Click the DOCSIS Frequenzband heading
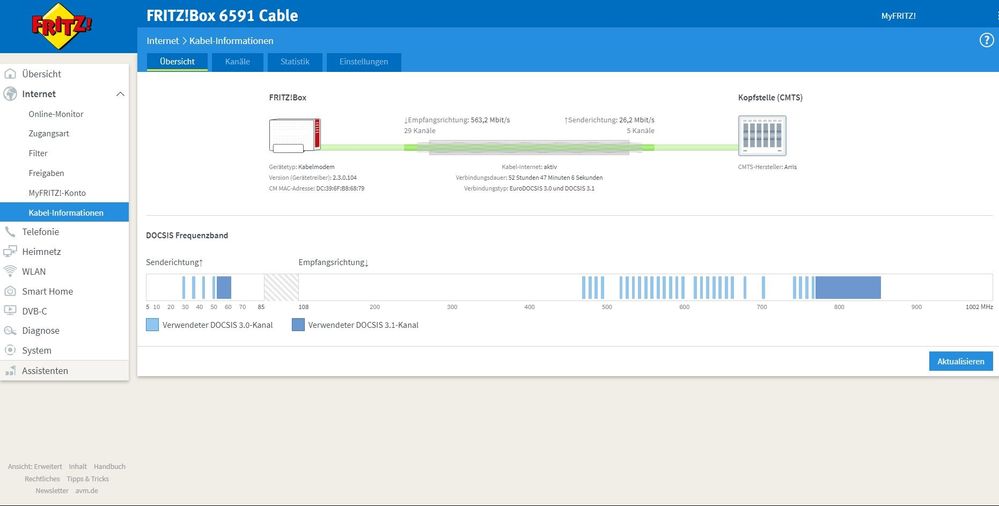999x506 pixels. [x=187, y=235]
